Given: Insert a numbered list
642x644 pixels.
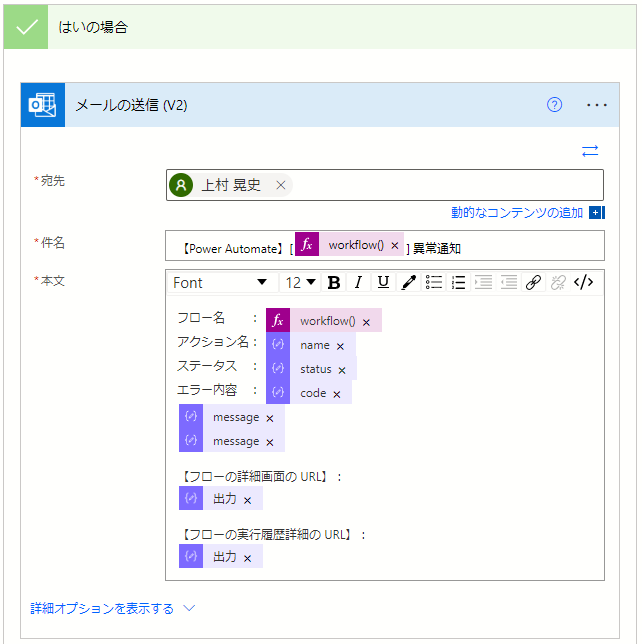Looking at the screenshot, I should [x=458, y=283].
